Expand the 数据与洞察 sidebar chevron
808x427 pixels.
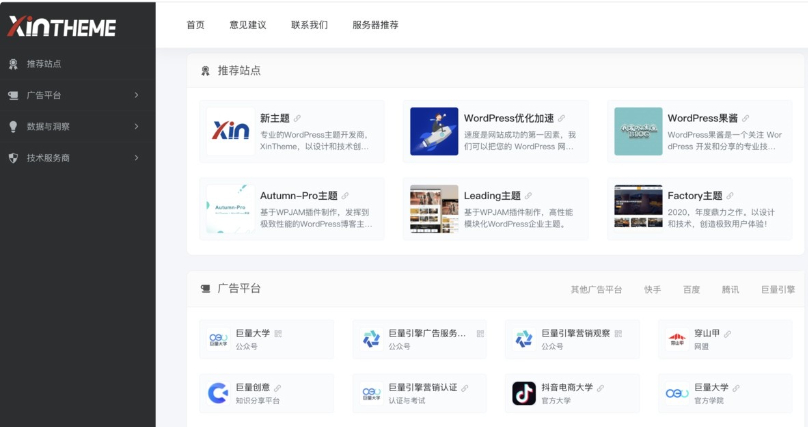[x=136, y=126]
